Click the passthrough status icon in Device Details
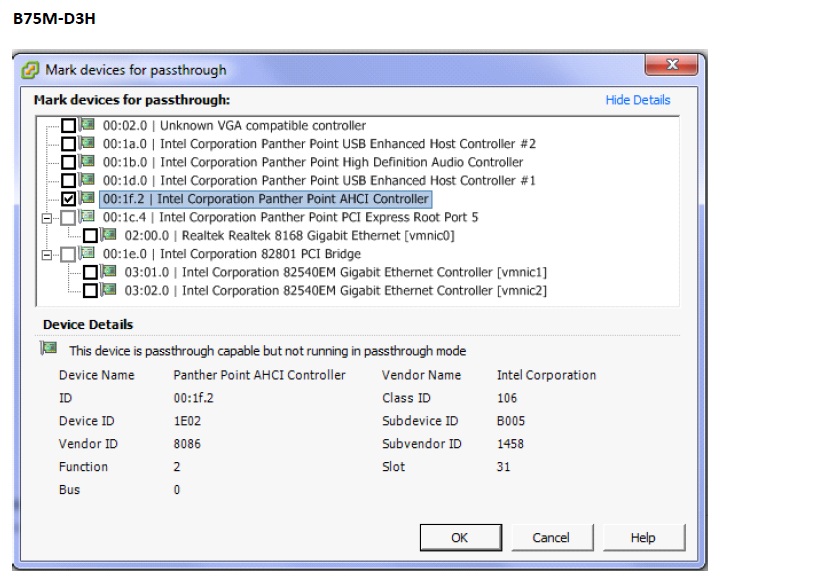 pyautogui.click(x=49, y=348)
